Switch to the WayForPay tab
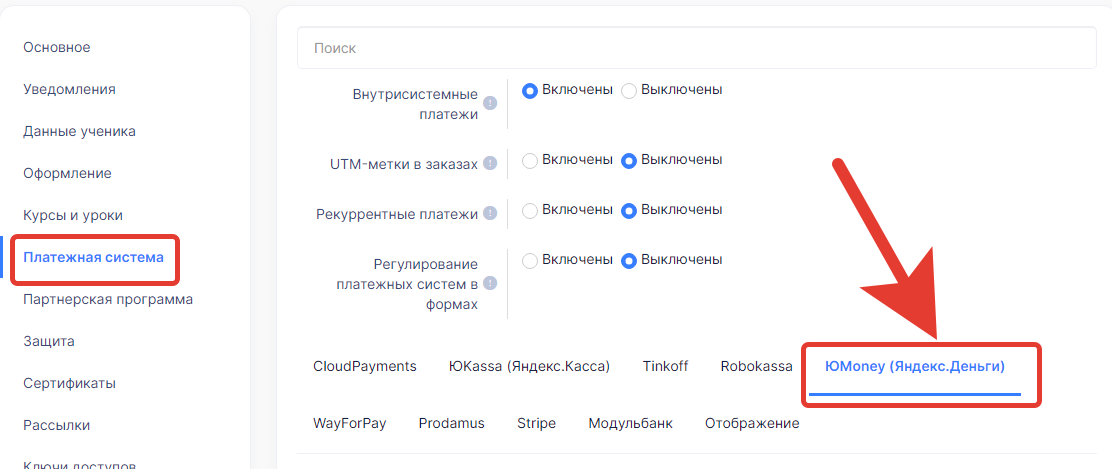This screenshot has width=1112, height=469. click(x=350, y=424)
